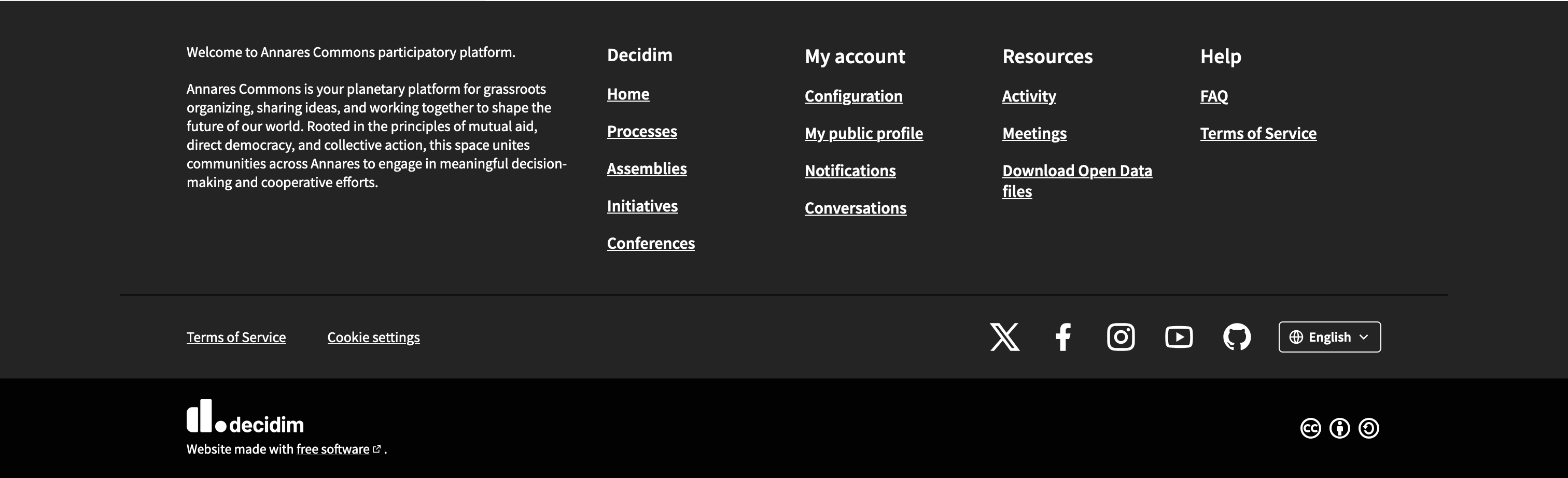View My public profile
Screen dimensions: 1568x478
pyautogui.click(x=864, y=133)
